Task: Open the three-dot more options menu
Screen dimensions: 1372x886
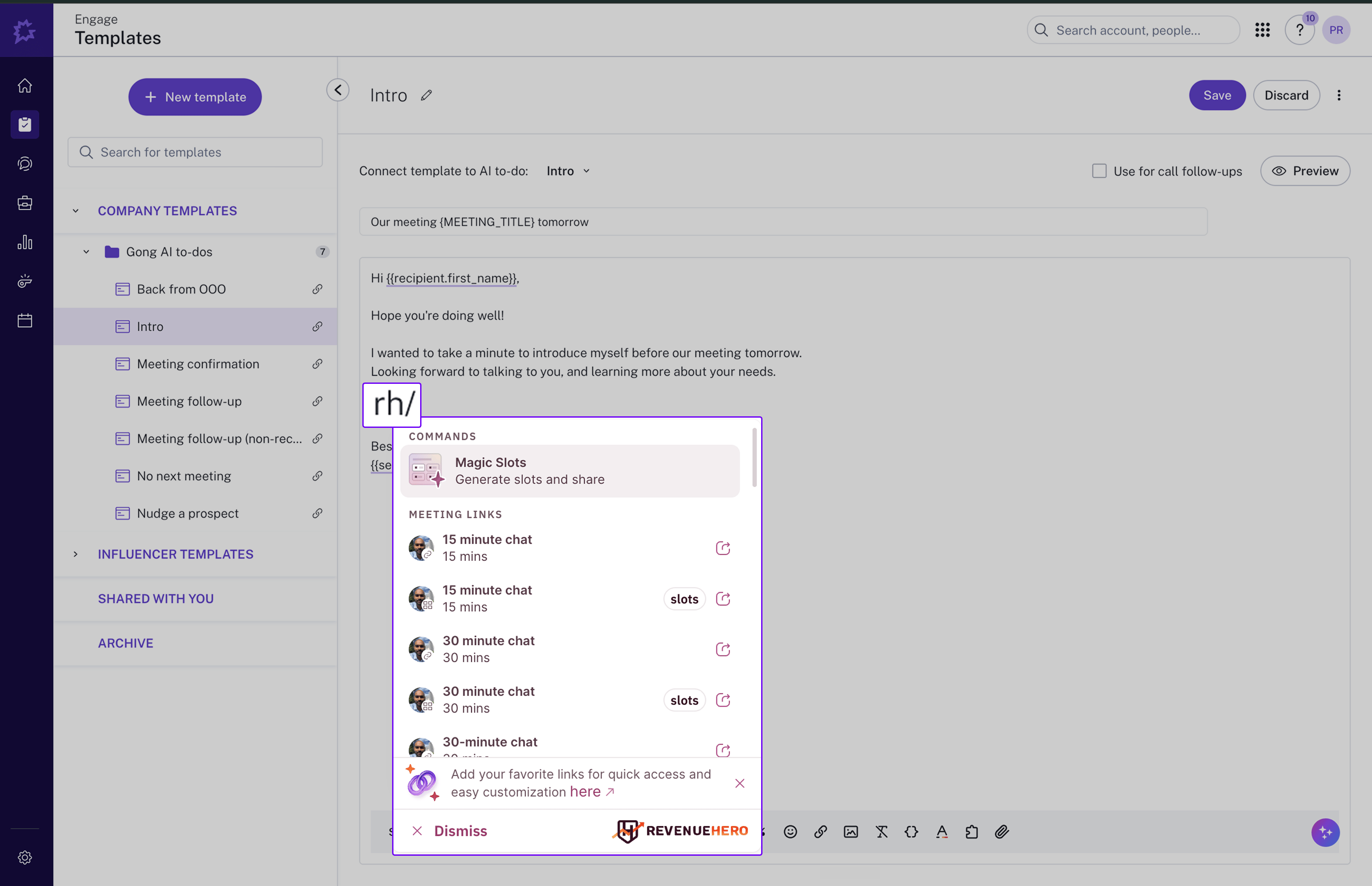Action: point(1339,95)
